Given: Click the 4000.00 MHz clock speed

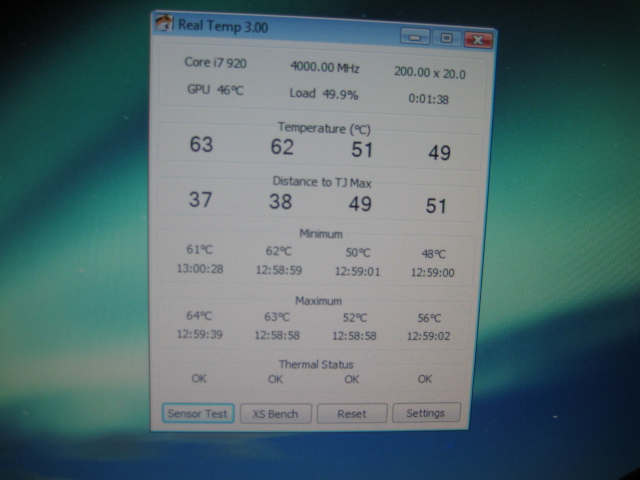Looking at the screenshot, I should [x=324, y=67].
